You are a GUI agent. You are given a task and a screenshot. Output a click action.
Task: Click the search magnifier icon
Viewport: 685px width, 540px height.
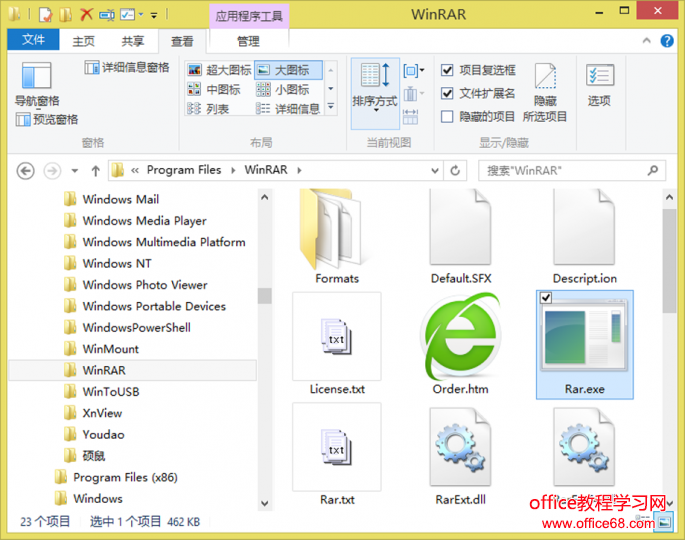tap(653, 170)
